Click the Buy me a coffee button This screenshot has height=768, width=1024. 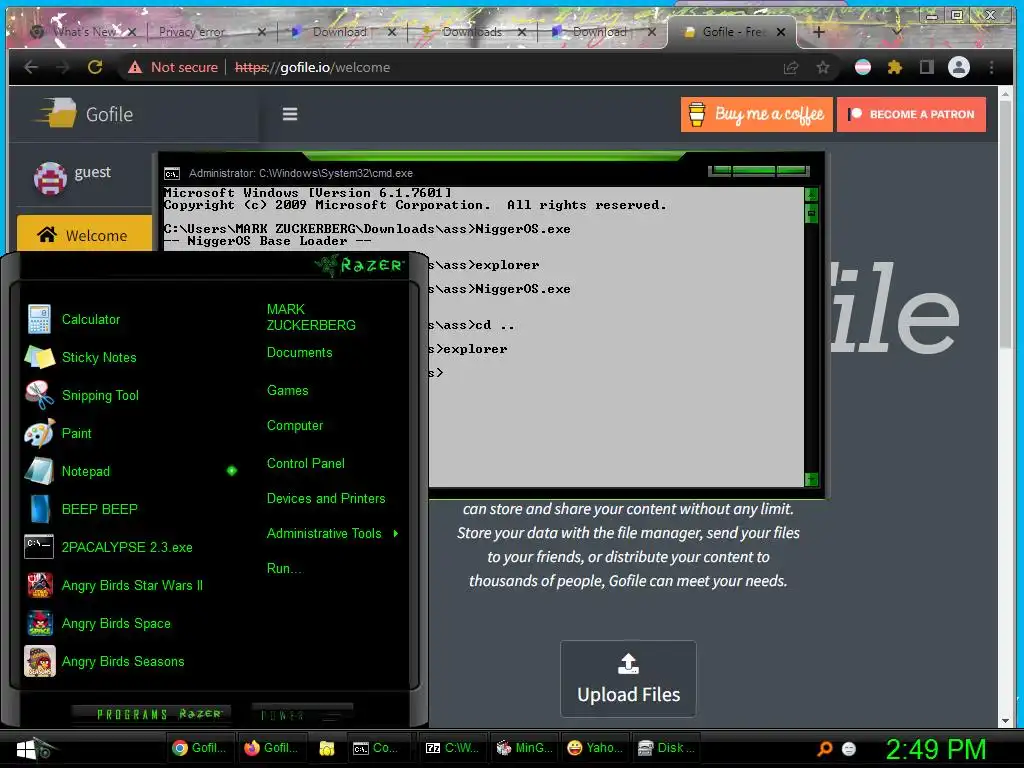click(756, 114)
